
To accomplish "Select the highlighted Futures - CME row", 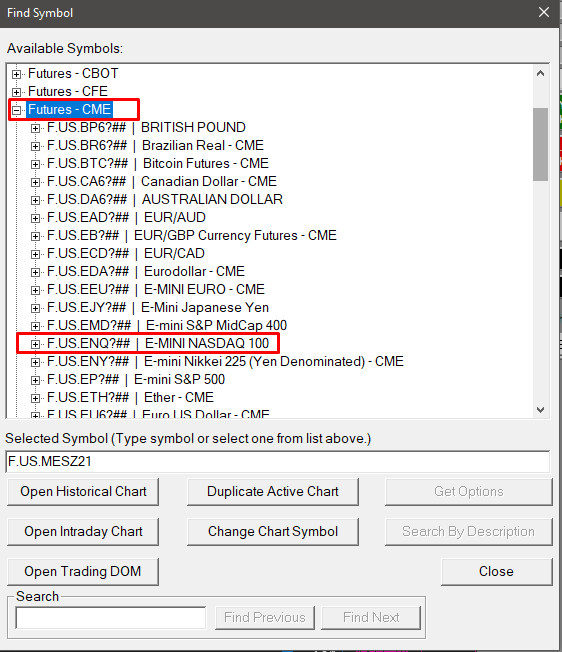I will pyautogui.click(x=69, y=109).
